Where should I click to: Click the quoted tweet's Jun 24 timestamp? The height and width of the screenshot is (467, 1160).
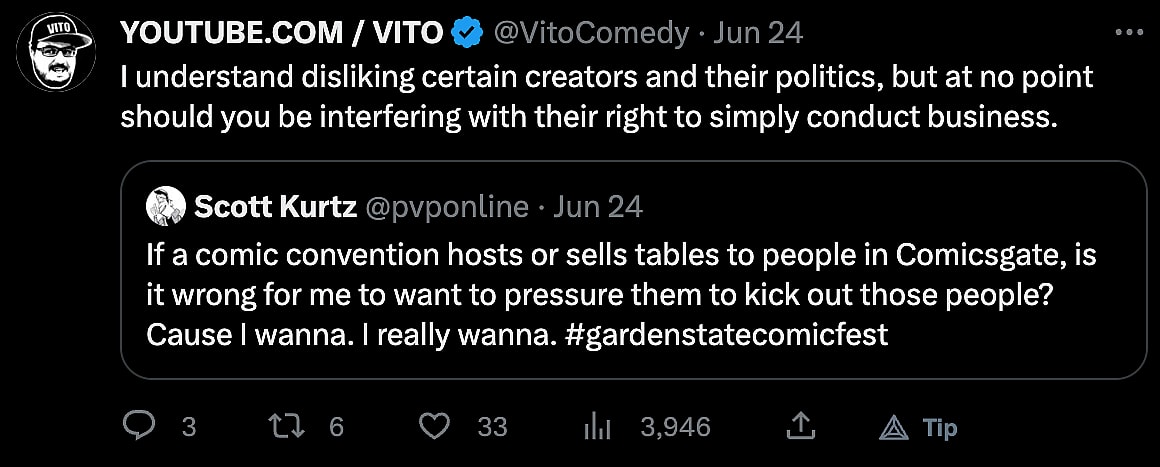pos(598,206)
